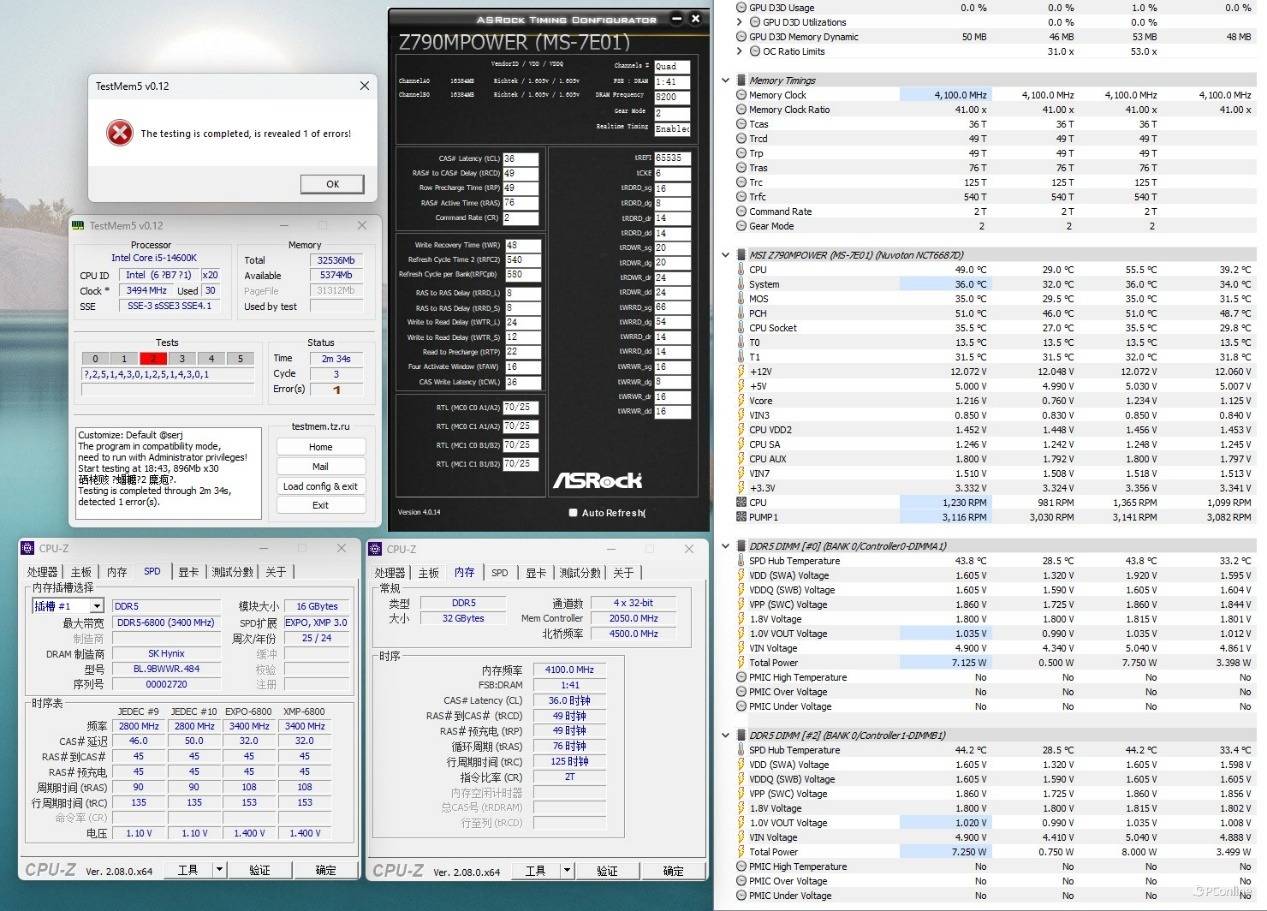Collapse the Memory Timings sensor group
Image resolution: width=1267 pixels, height=911 pixels.
pyautogui.click(x=725, y=80)
